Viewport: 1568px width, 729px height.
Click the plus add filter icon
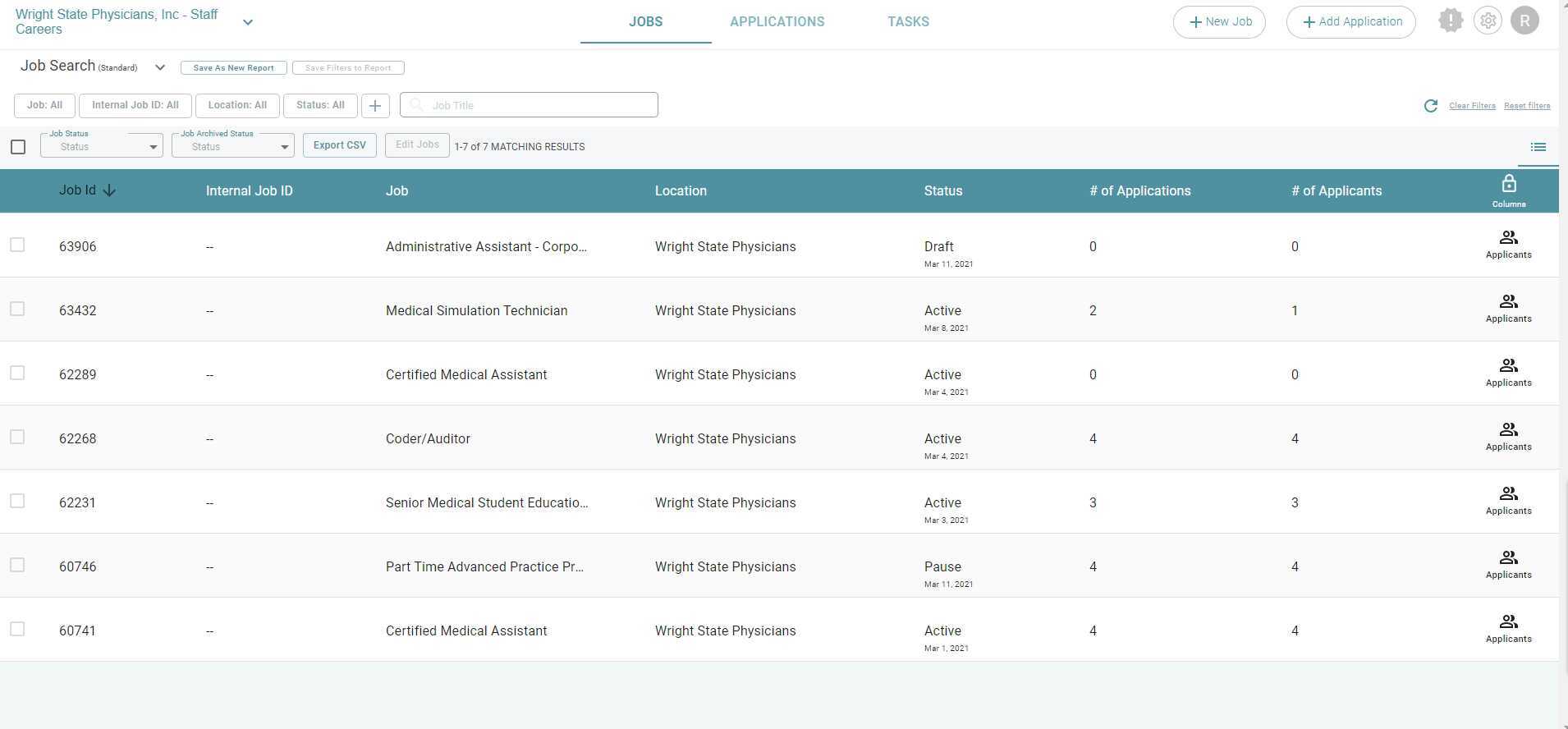375,106
